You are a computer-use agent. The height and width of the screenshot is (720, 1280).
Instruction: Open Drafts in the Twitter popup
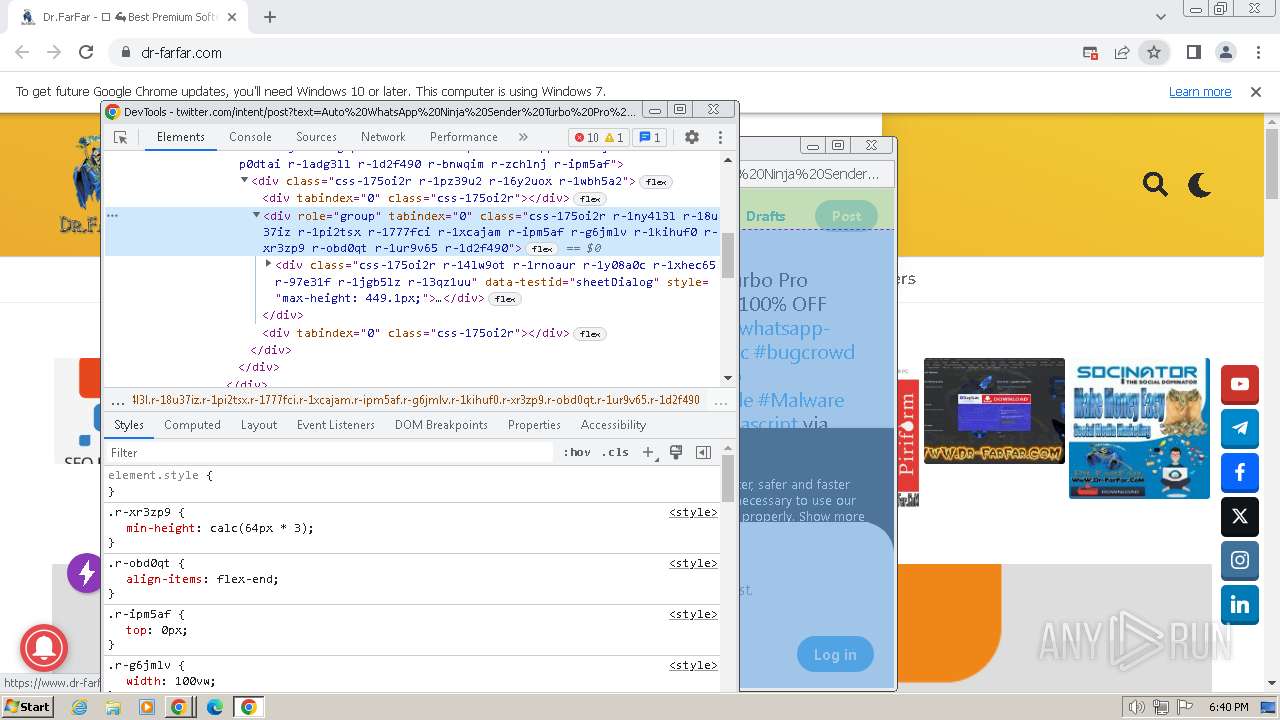pos(766,216)
